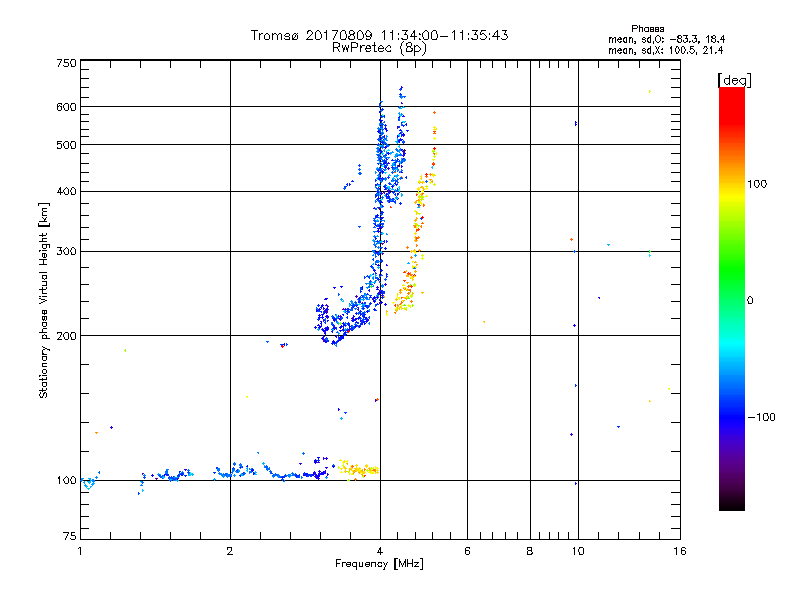Click the x-axis tick label "10"
The image size is (800, 600).
(578, 551)
